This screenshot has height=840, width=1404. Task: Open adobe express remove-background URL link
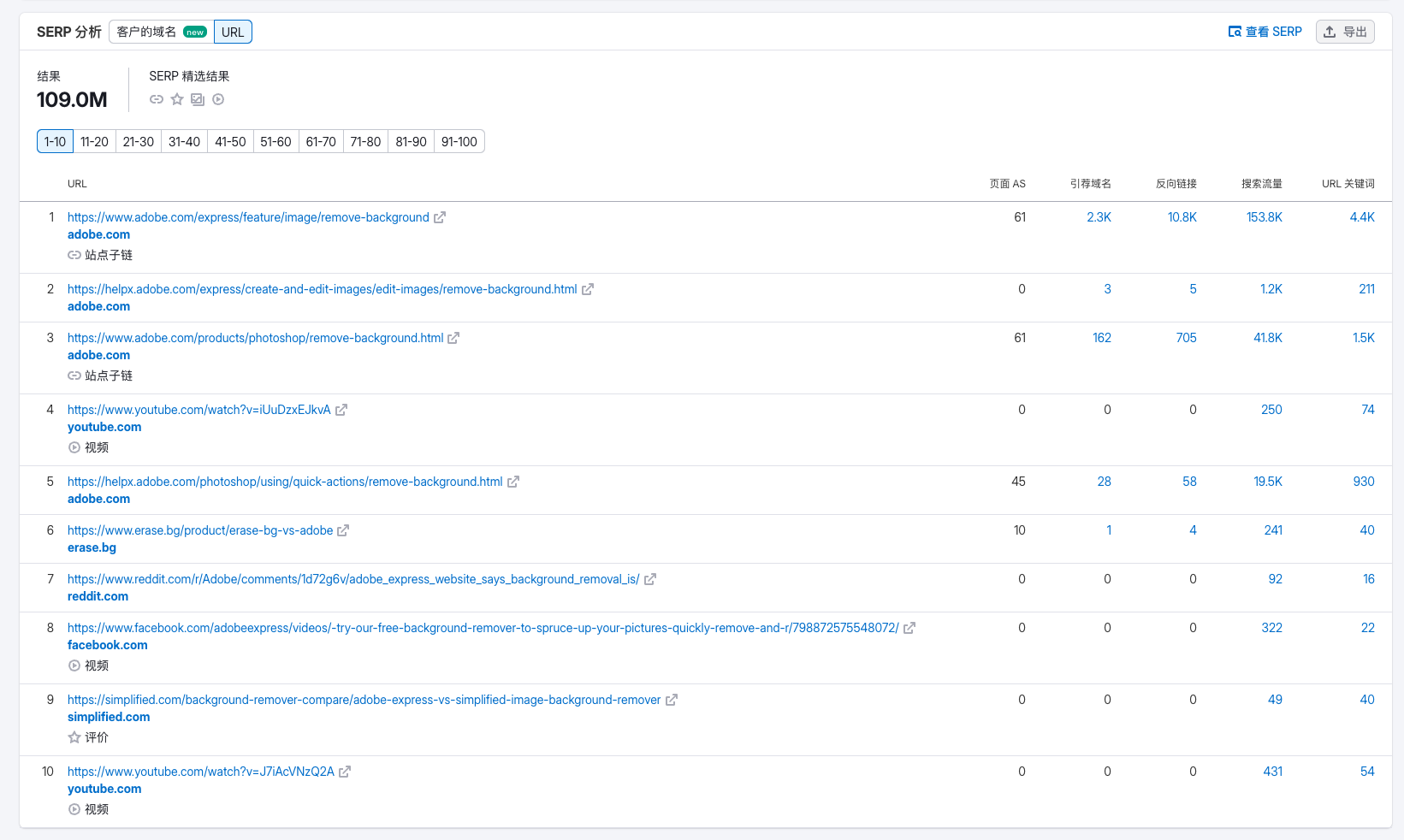(248, 217)
